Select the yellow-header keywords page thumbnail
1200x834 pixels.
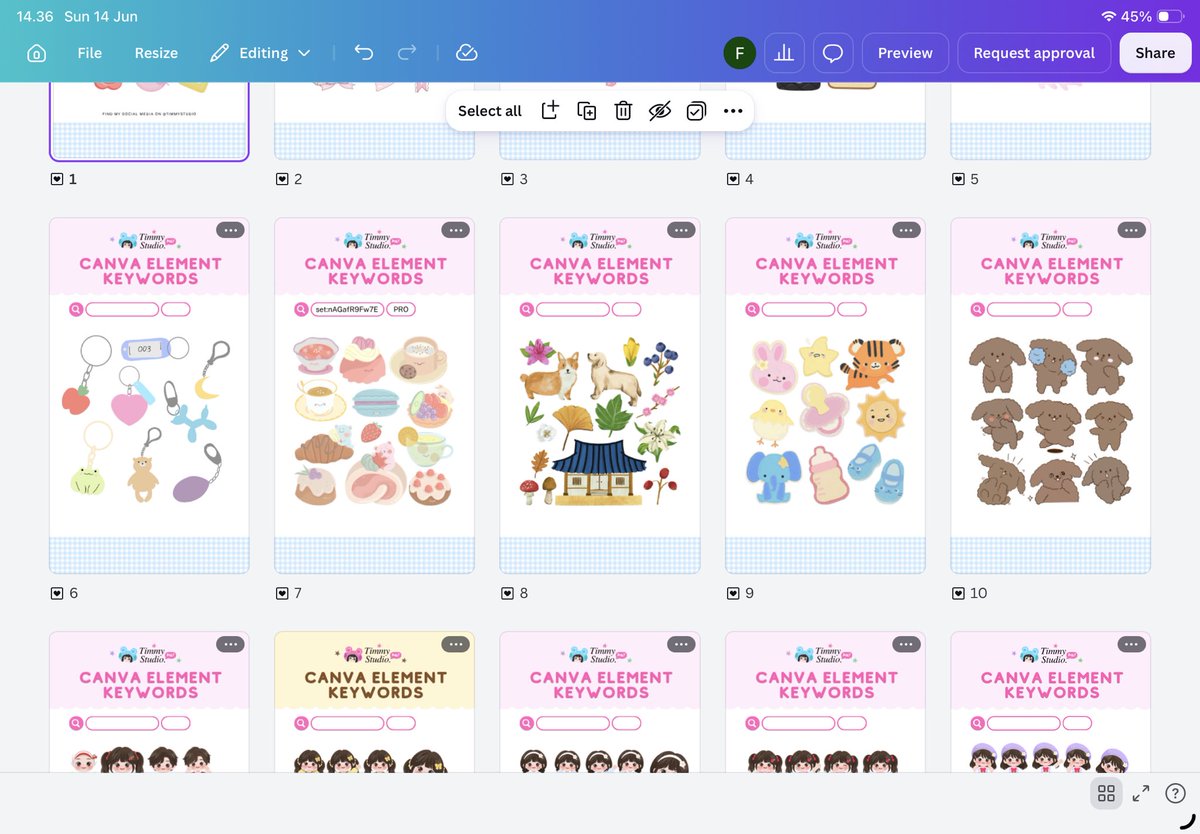[375, 702]
